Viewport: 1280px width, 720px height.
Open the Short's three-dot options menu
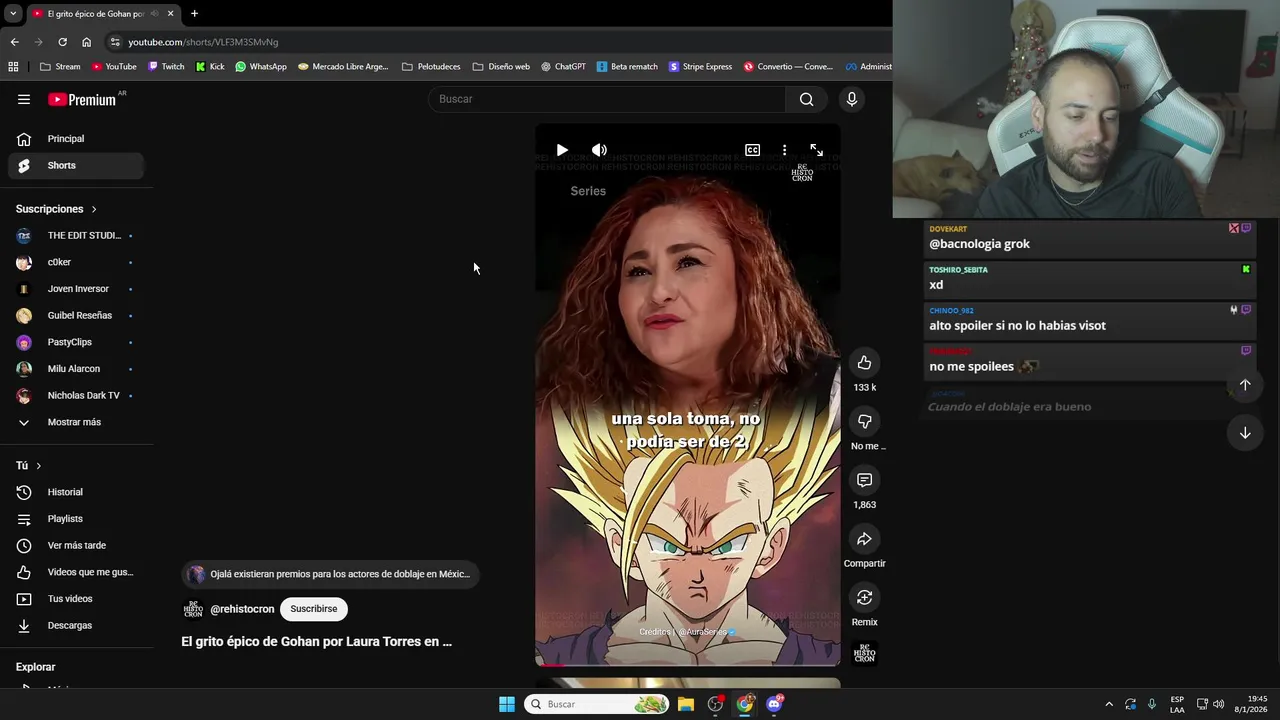(784, 150)
